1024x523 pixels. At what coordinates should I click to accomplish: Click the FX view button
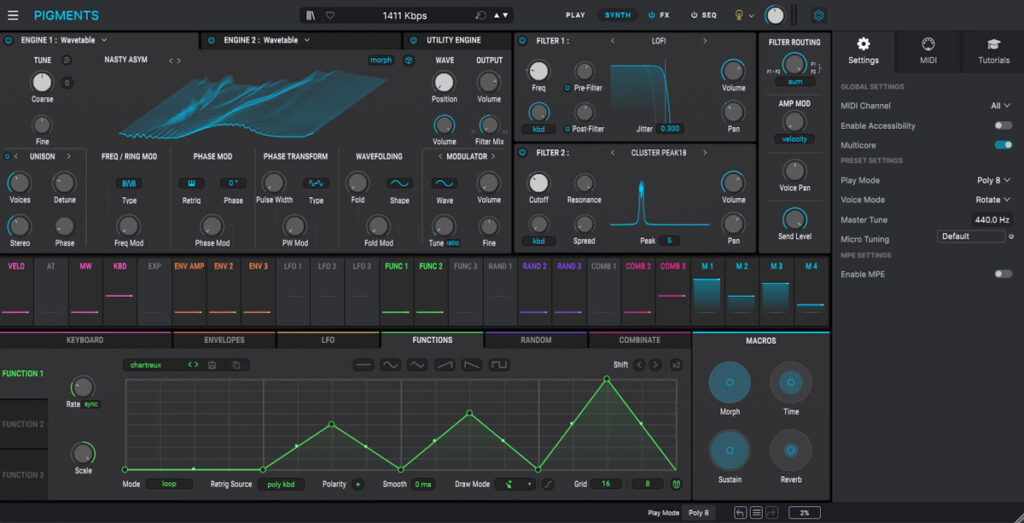click(x=659, y=15)
